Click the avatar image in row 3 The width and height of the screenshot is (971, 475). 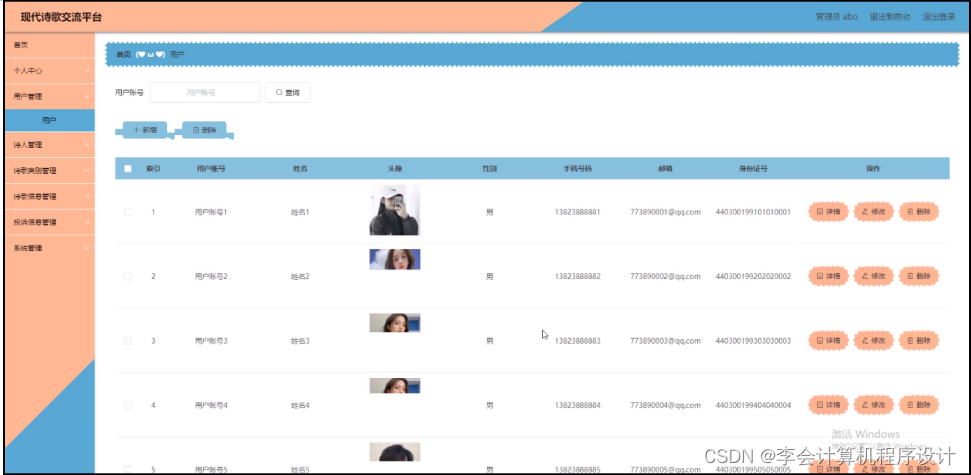395,323
